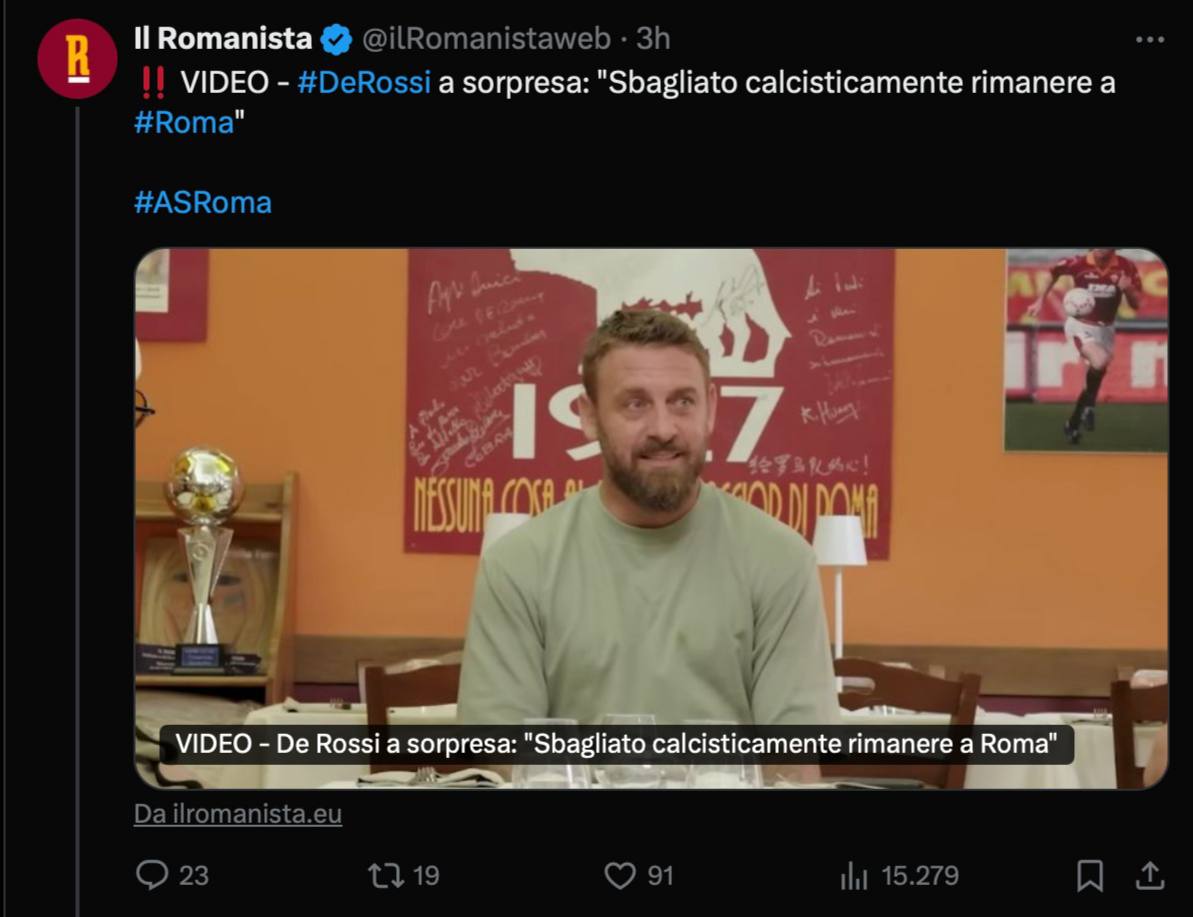Viewport: 1193px width, 917px height.
Task: Click the 3h timestamp
Action: (653, 38)
